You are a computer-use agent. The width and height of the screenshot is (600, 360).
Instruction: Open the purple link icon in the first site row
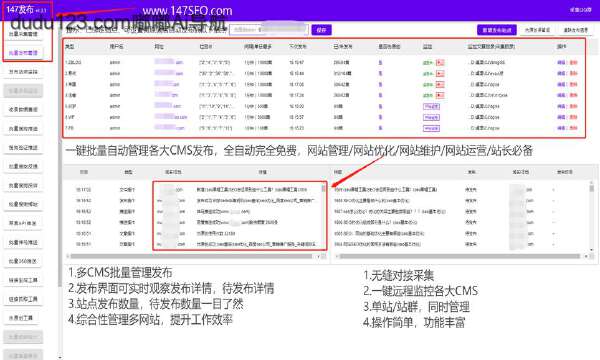[380, 62]
